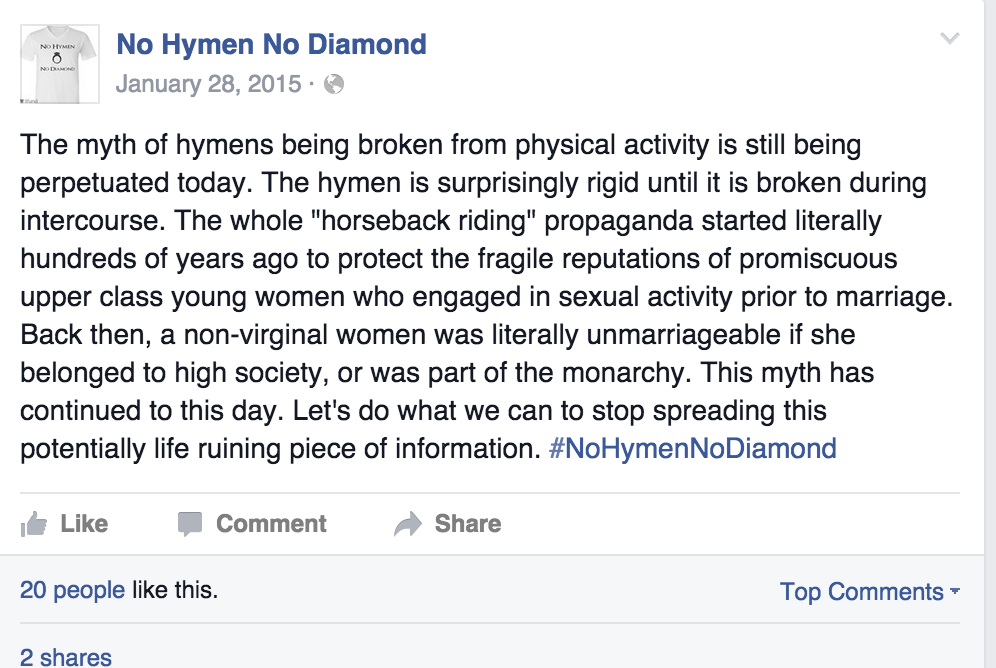The width and height of the screenshot is (996, 668).
Task: Click the post body paragraph text
Action: (487, 297)
